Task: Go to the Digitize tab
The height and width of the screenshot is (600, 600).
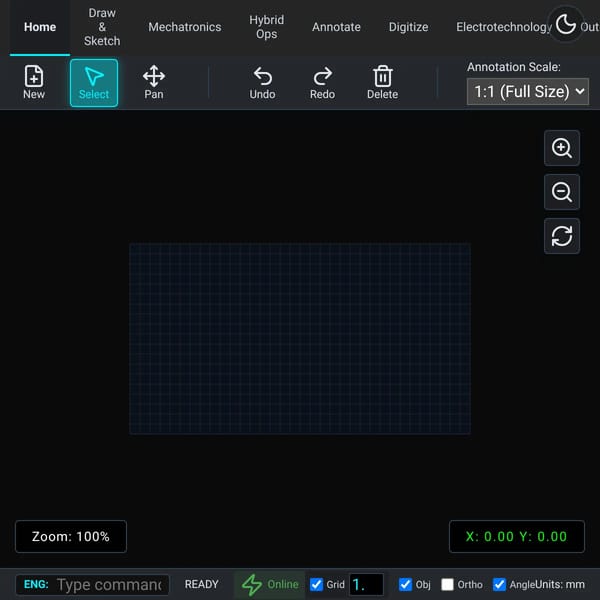Action: click(408, 27)
